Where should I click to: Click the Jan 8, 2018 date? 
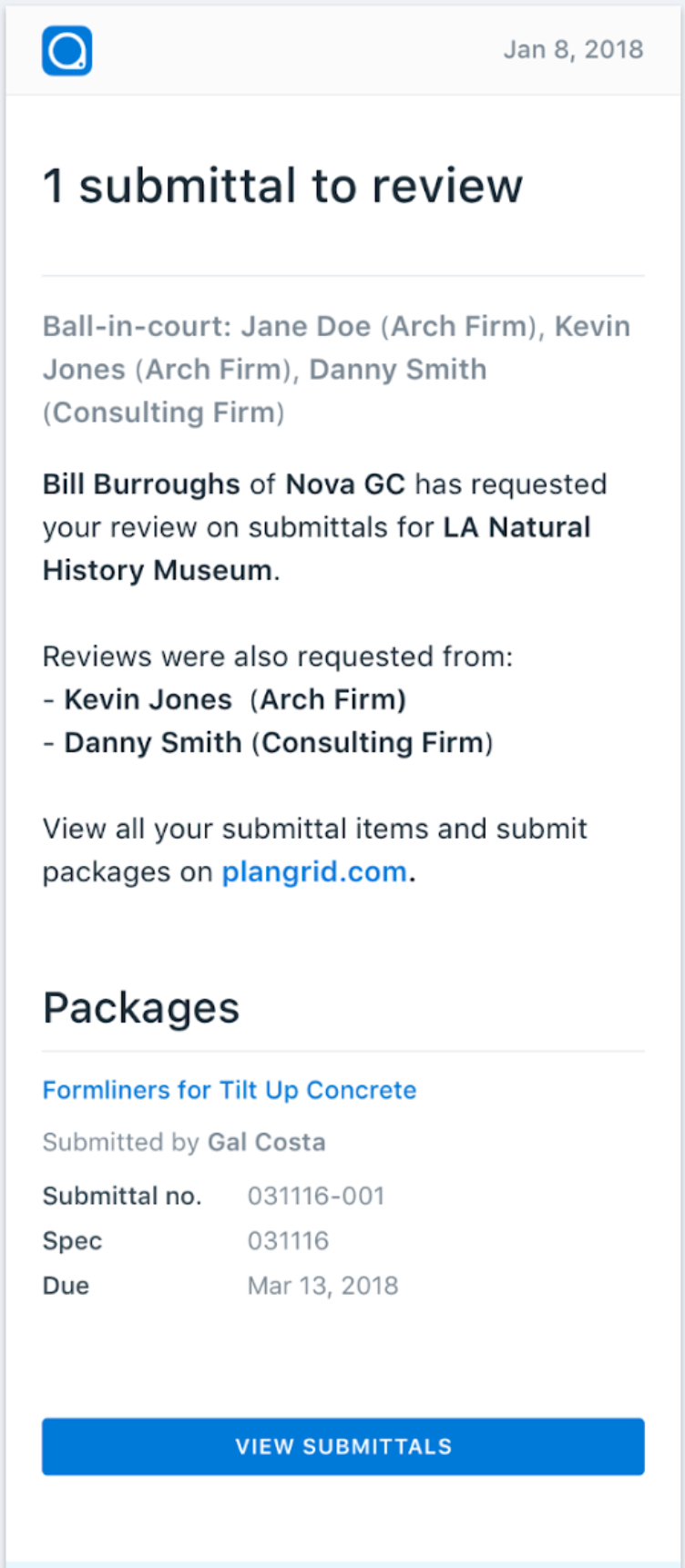[574, 49]
